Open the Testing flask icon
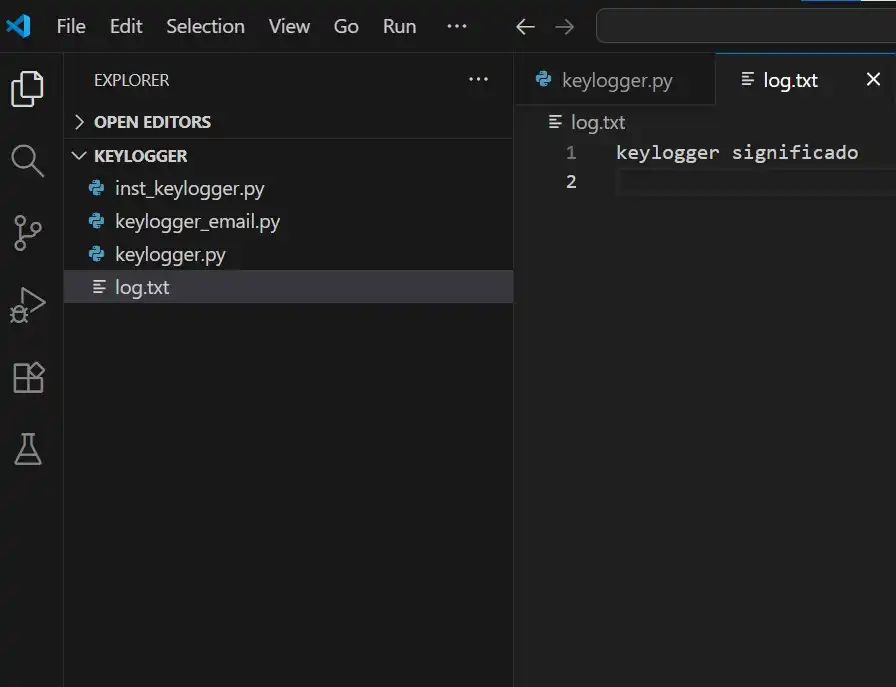Screen dimensions: 896x687 (28, 450)
